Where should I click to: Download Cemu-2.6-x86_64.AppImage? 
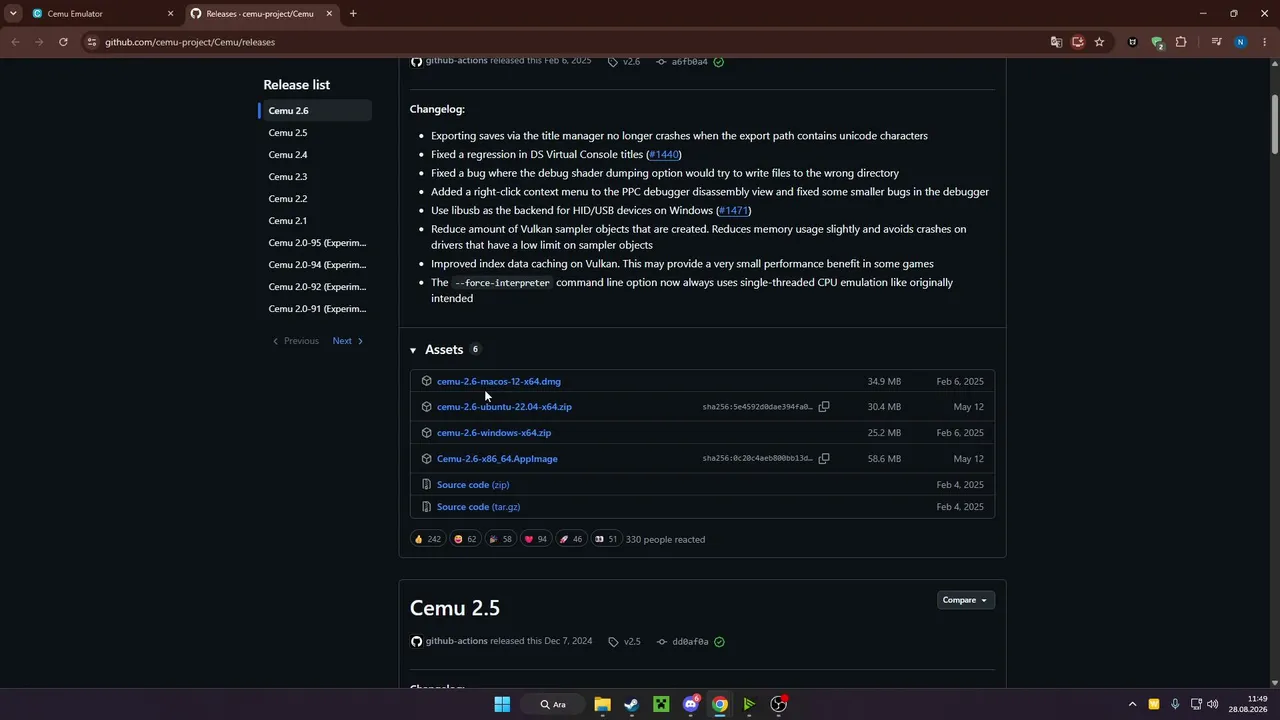(497, 459)
